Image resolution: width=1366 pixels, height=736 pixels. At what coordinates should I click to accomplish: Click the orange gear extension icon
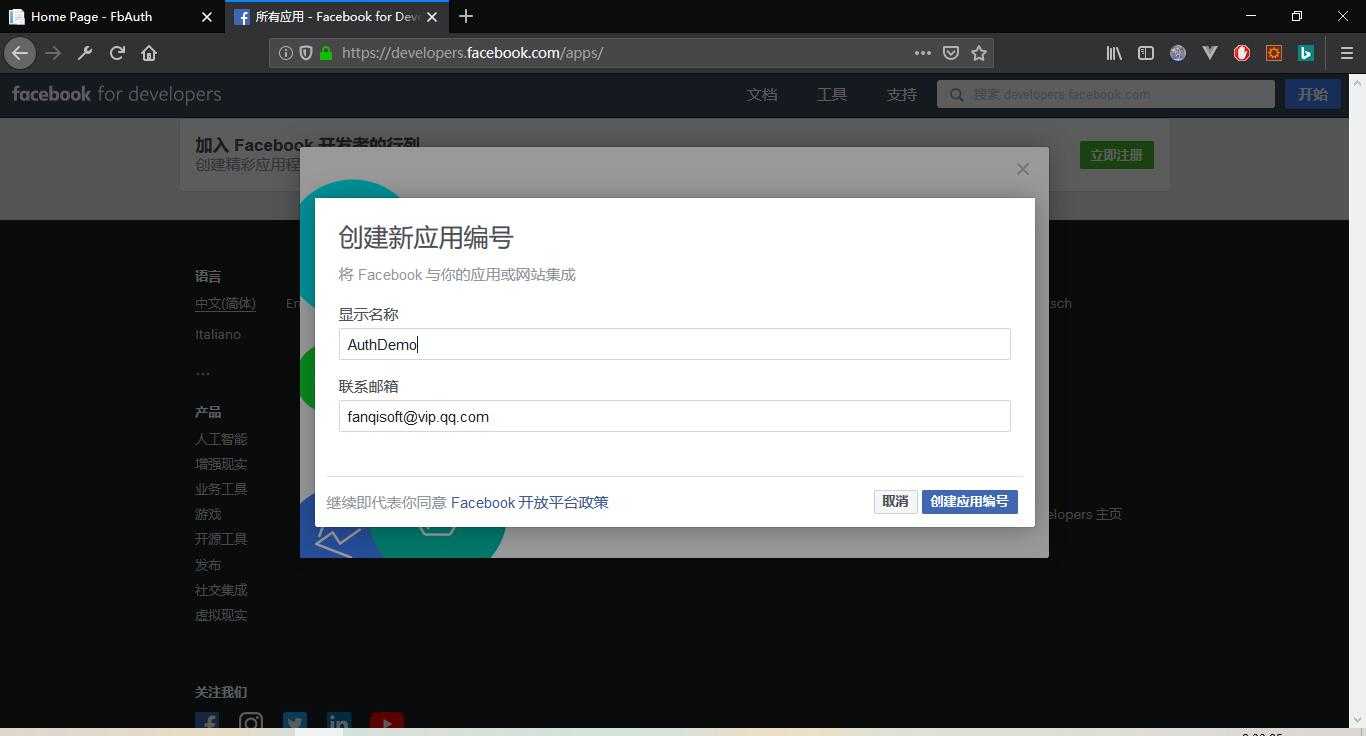click(x=1274, y=53)
